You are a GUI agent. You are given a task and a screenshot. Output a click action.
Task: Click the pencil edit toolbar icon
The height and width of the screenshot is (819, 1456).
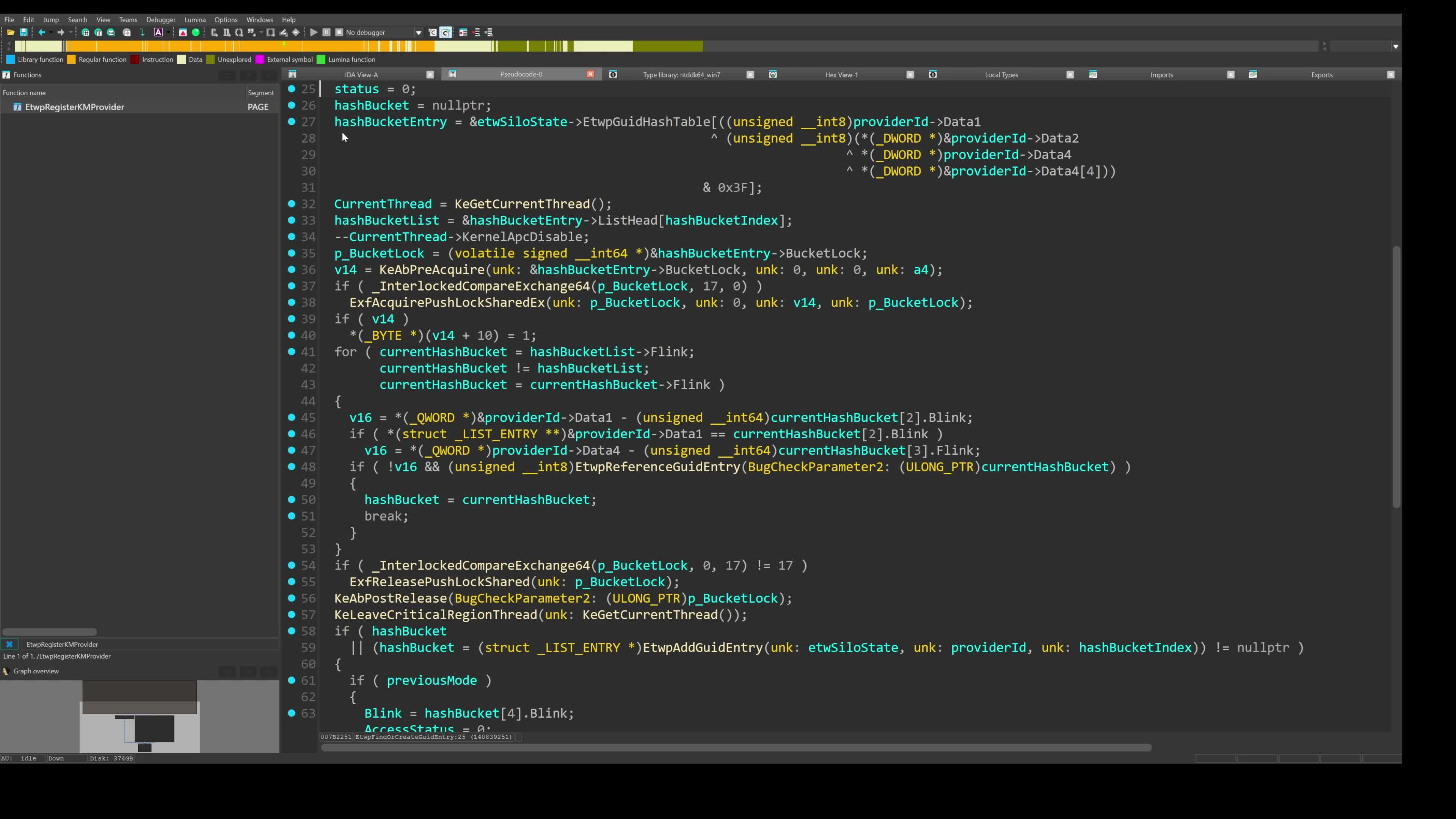click(283, 33)
